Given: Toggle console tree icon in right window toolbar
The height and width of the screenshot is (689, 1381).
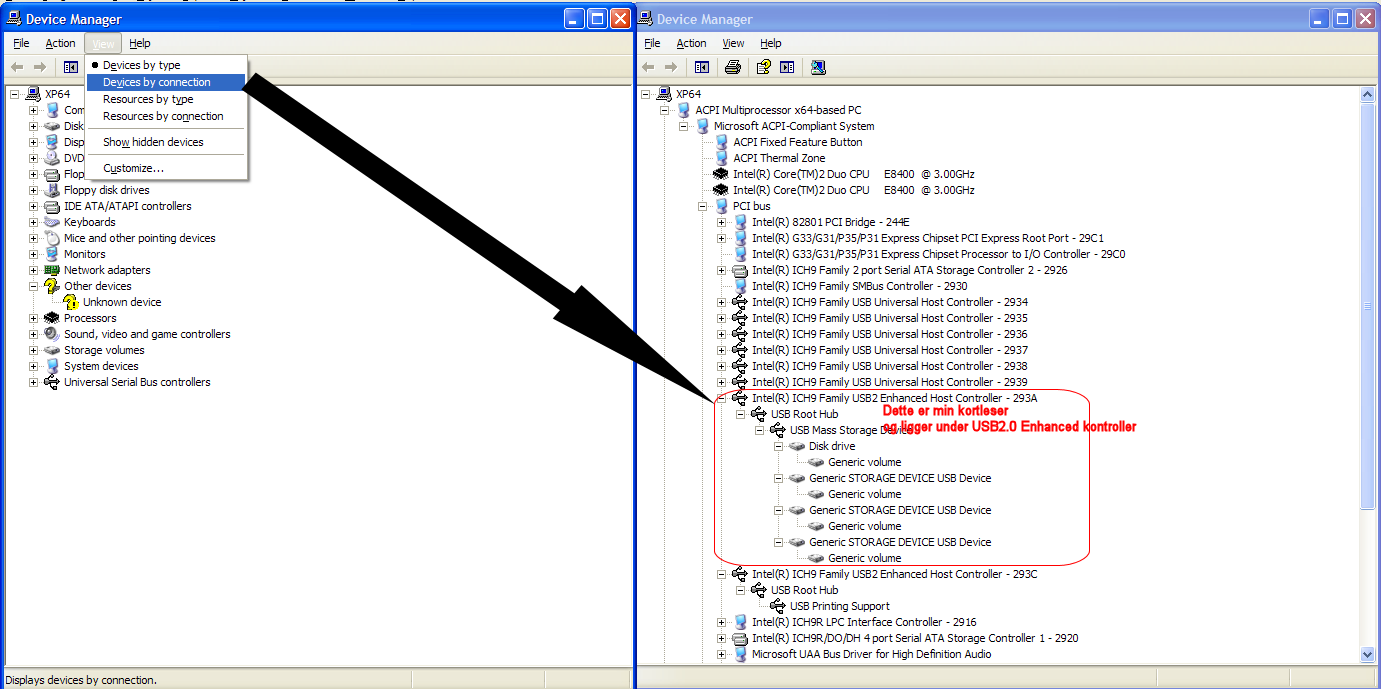Looking at the screenshot, I should (702, 67).
